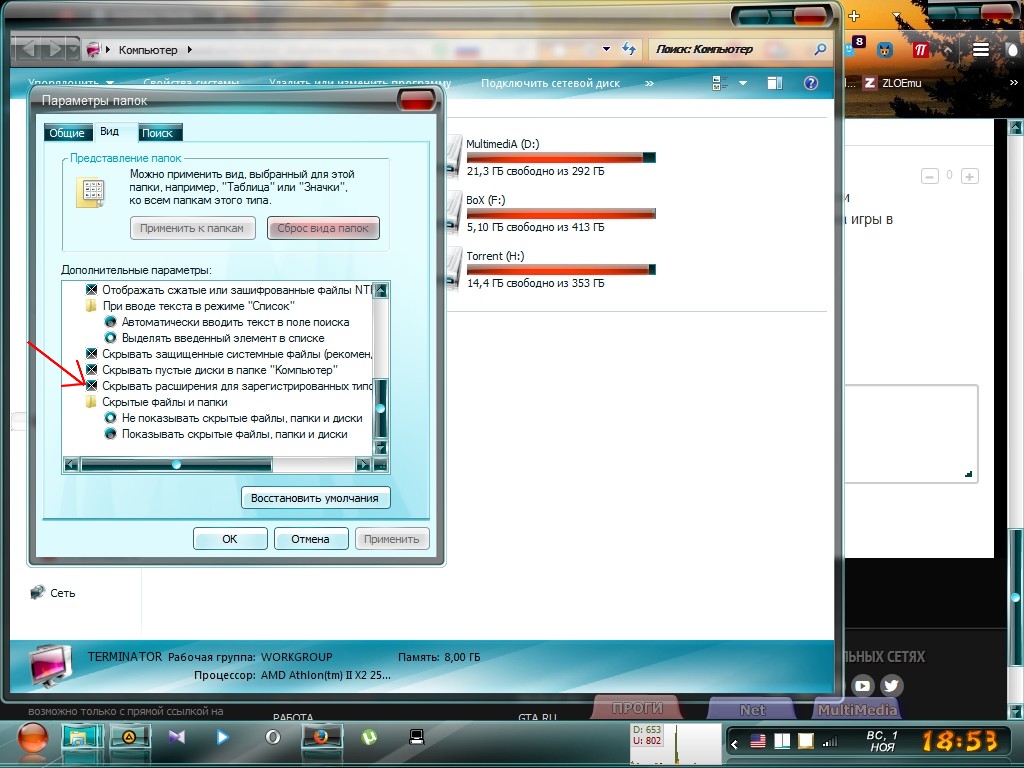Click the Computer icon in the address bar
Viewport: 1024px width, 768px height.
94,50
